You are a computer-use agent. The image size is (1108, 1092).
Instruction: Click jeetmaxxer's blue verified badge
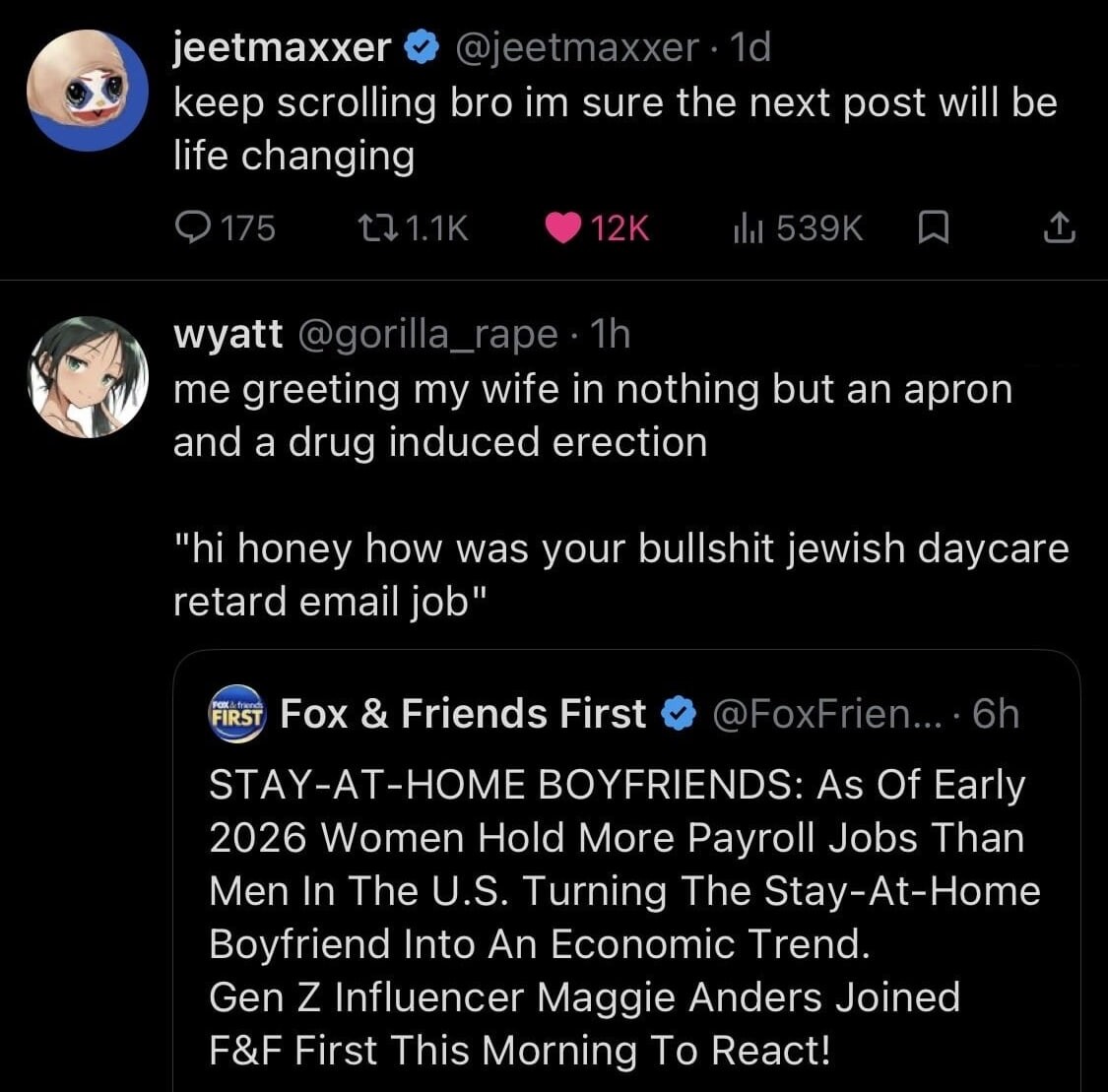(x=422, y=48)
